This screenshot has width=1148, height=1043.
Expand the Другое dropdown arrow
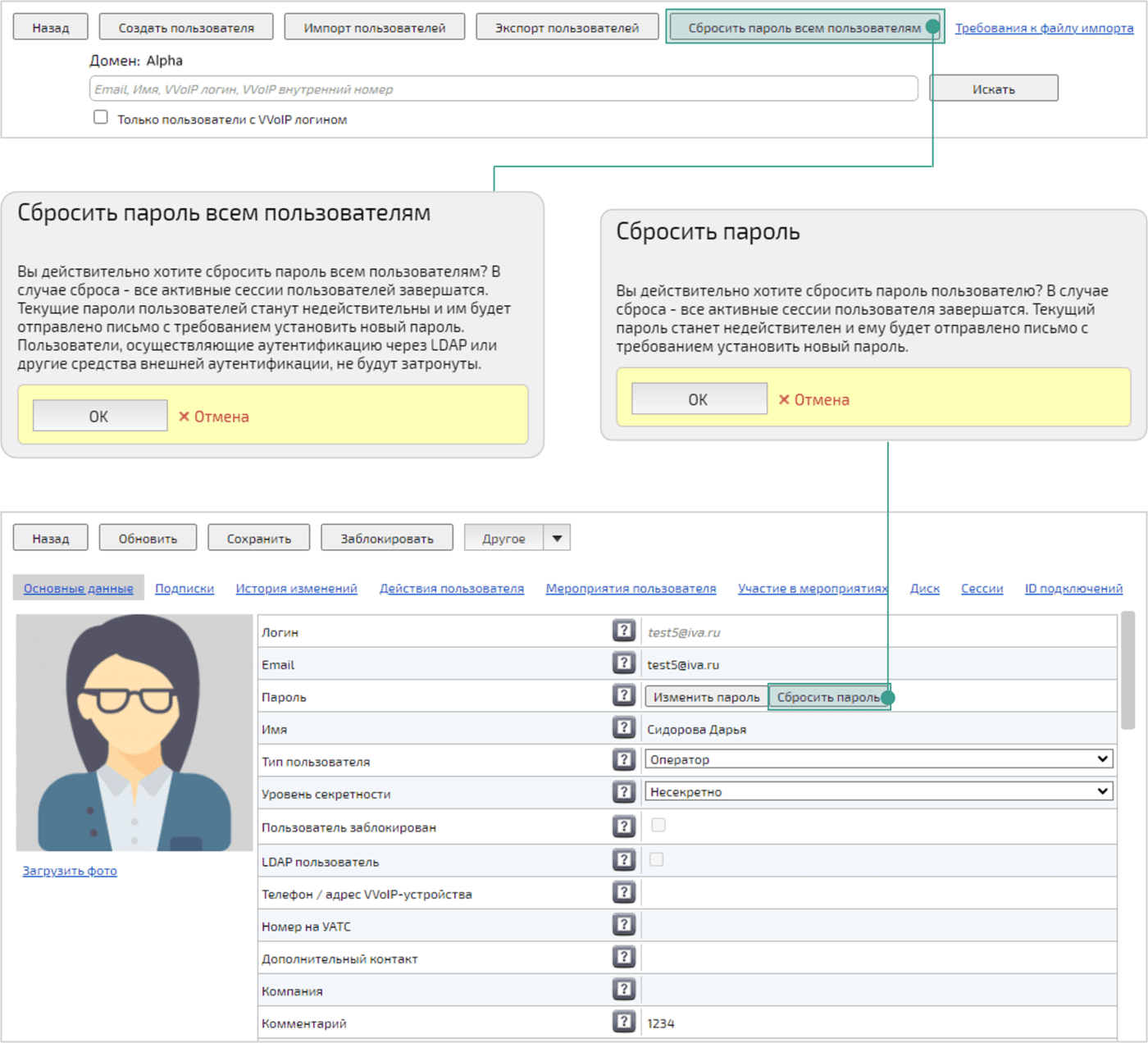(557, 539)
